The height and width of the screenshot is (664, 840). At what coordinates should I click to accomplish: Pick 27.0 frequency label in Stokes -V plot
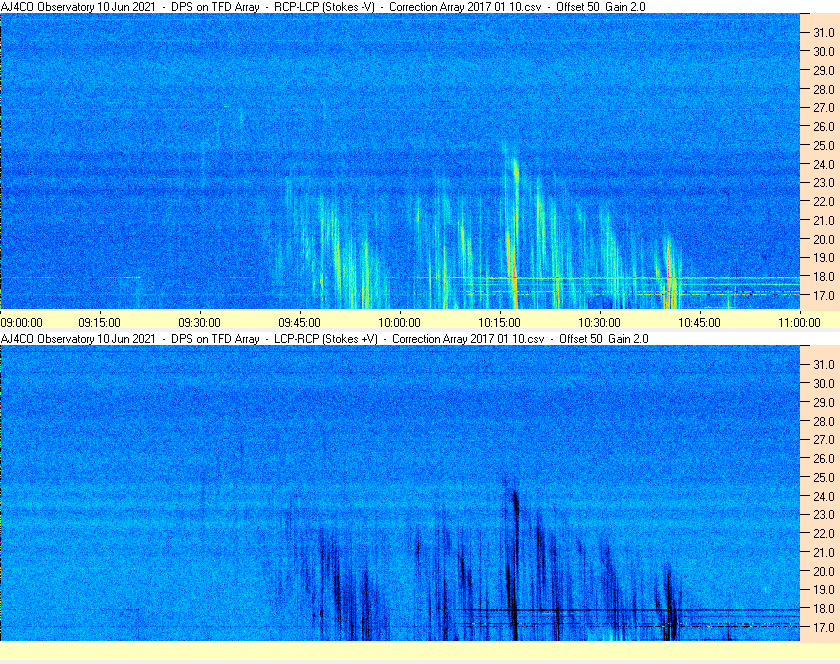click(824, 108)
